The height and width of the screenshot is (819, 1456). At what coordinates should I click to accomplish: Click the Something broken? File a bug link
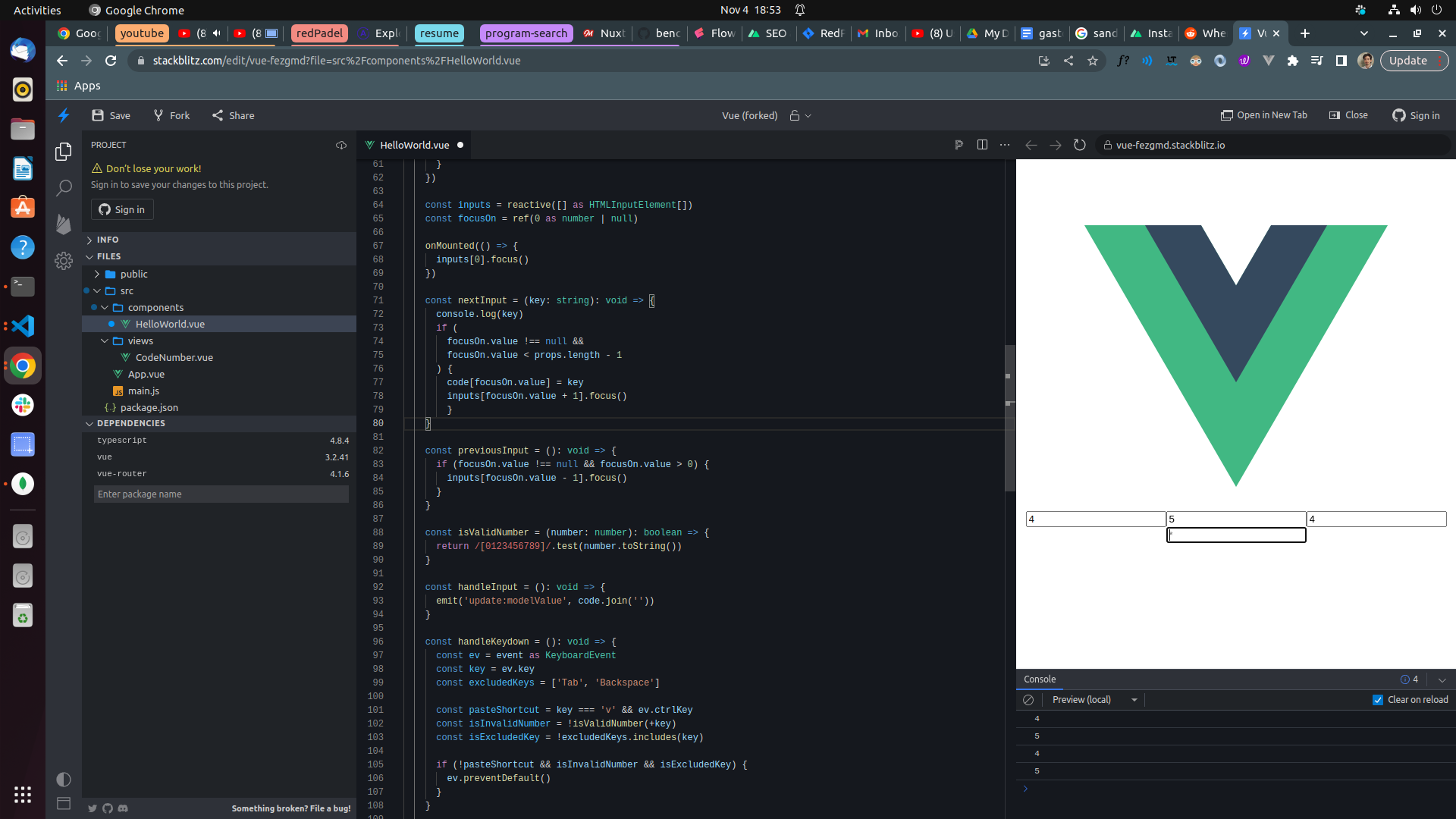click(x=291, y=808)
